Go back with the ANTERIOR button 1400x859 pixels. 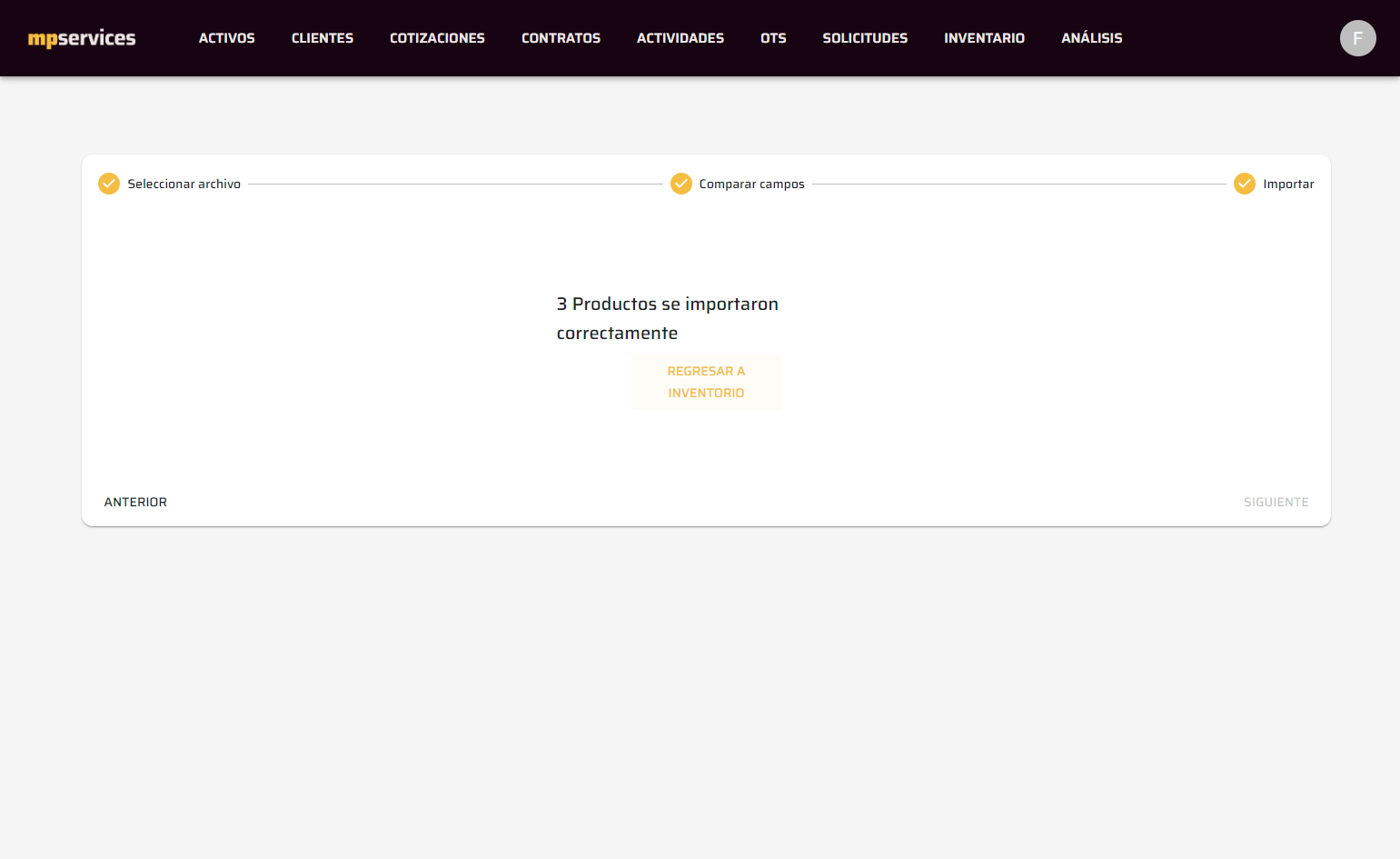click(135, 502)
